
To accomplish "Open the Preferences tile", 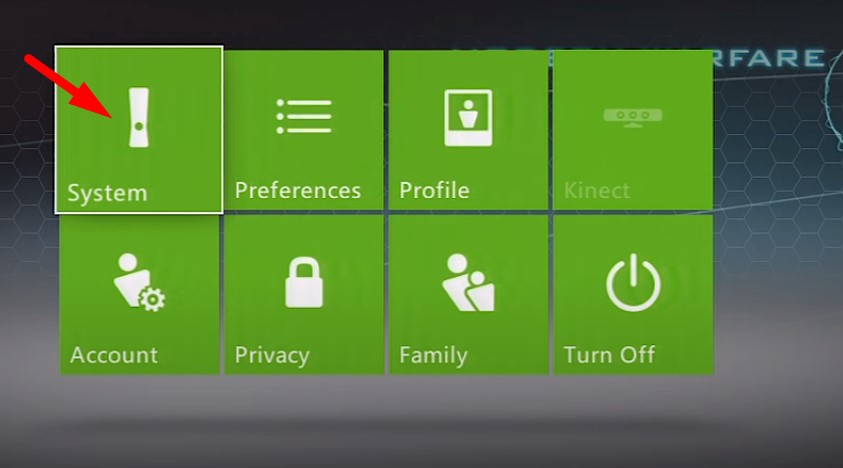I will (304, 130).
